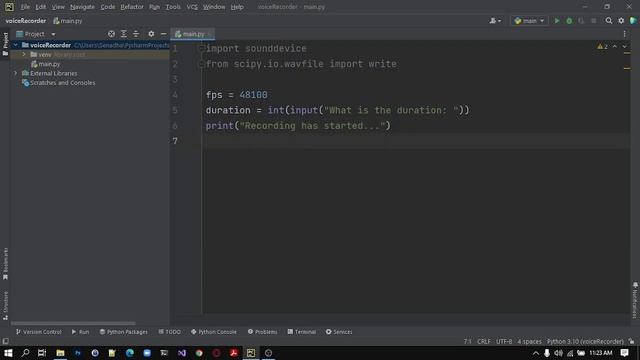The image size is (640, 360).
Task: Start debugging with the green bug icon
Action: (569, 21)
